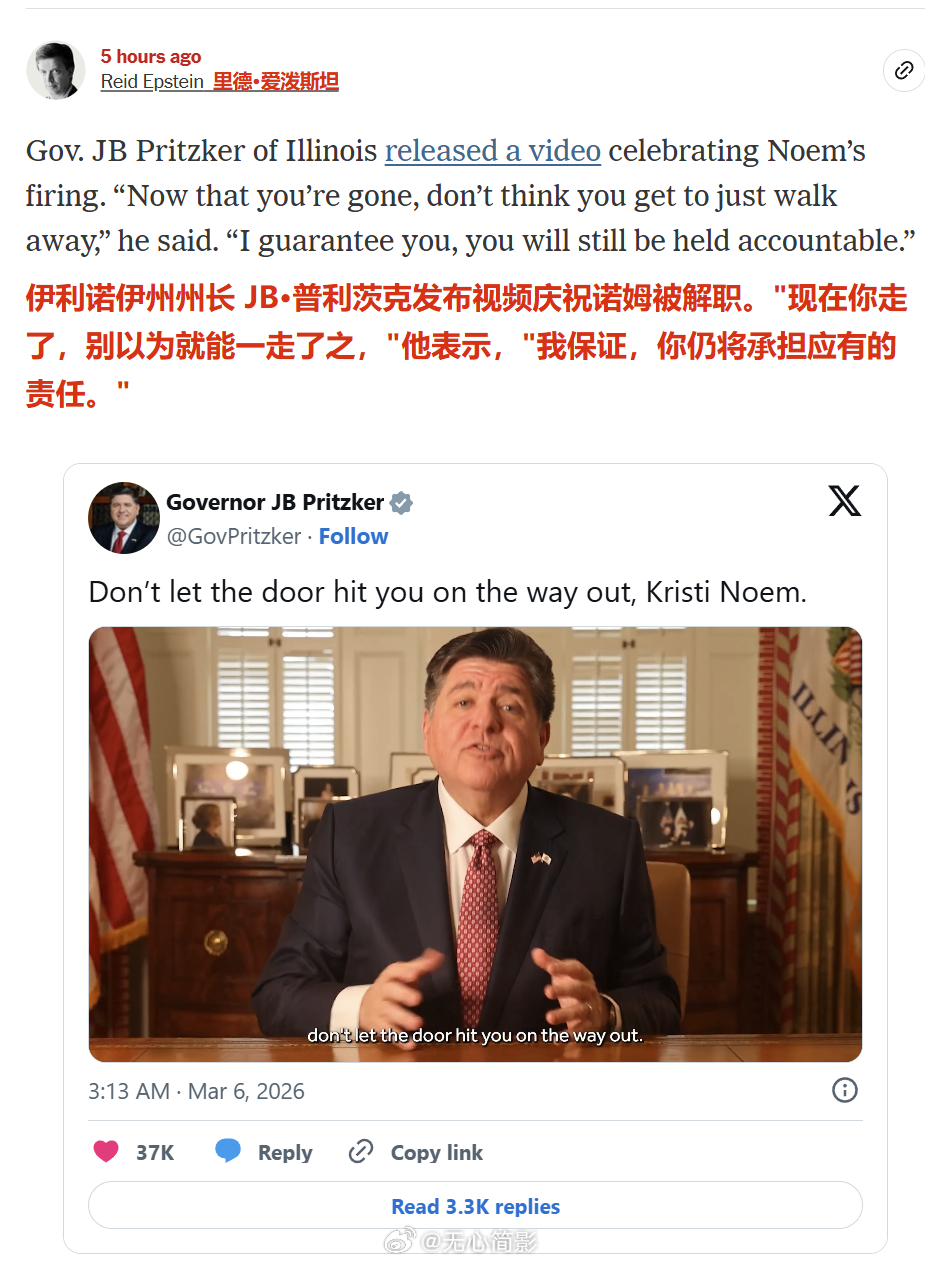Image resolution: width=925 pixels, height=1263 pixels.
Task: Click the 37K likes count
Action: coord(155,1153)
